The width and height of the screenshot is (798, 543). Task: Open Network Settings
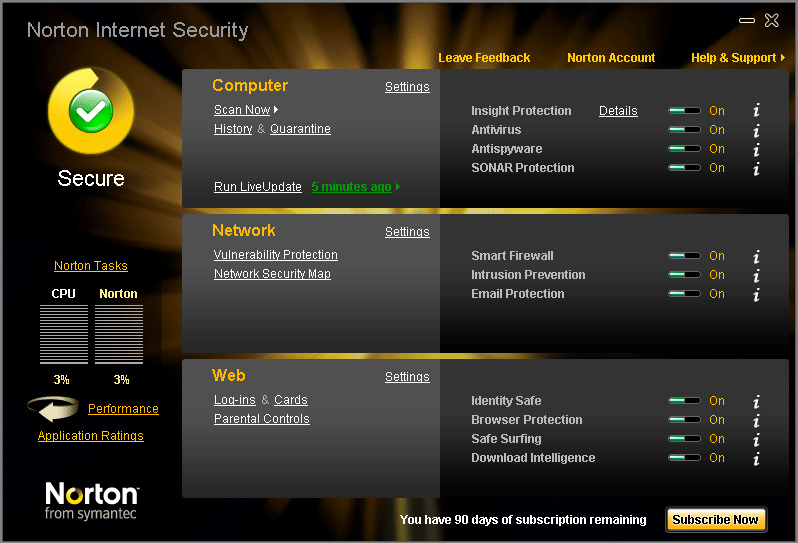(407, 232)
